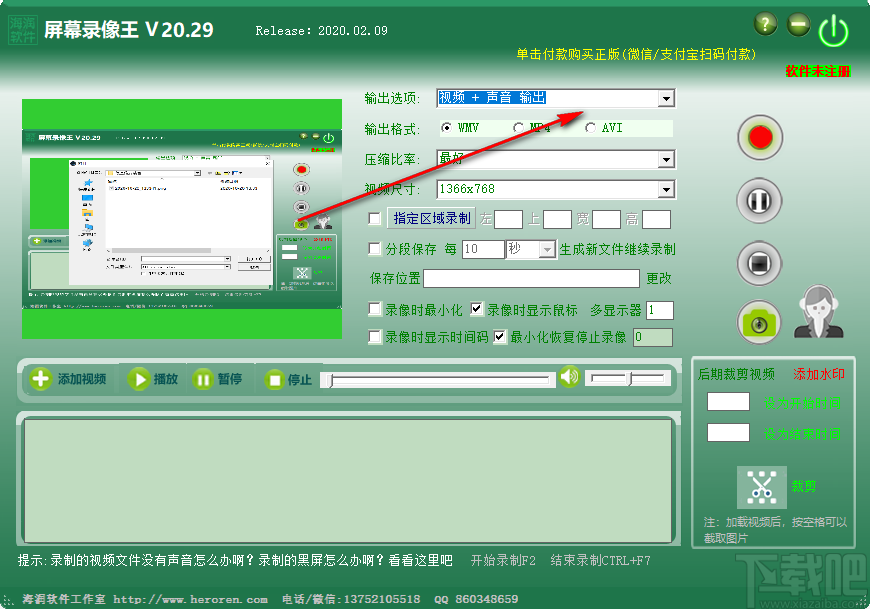Select AVI output format
The image size is (870, 609).
590,128
